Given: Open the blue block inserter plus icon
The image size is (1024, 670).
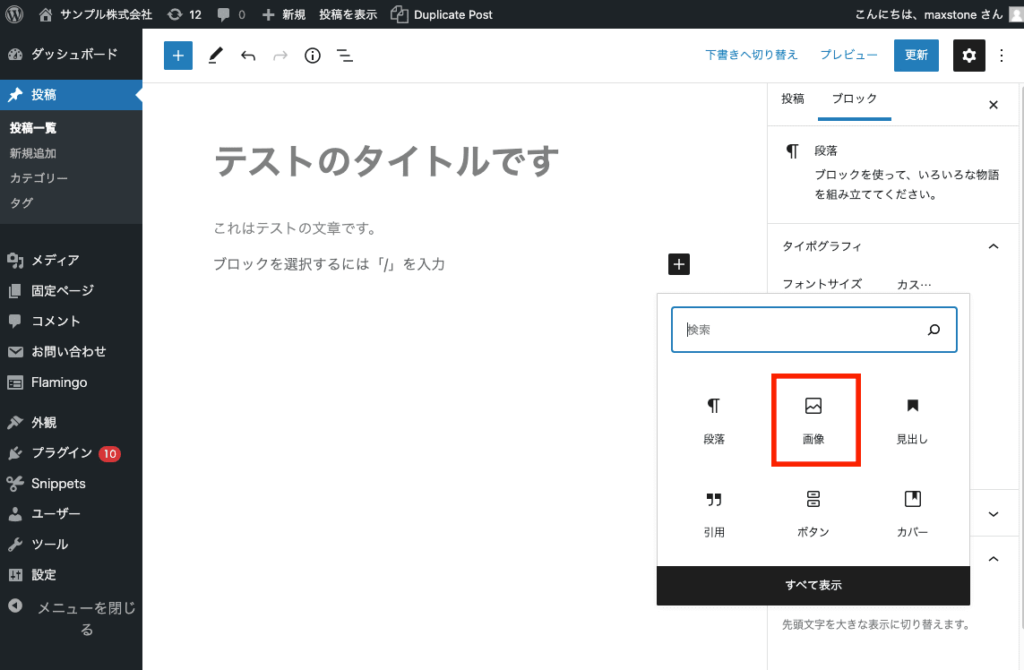Looking at the screenshot, I should click(x=178, y=55).
